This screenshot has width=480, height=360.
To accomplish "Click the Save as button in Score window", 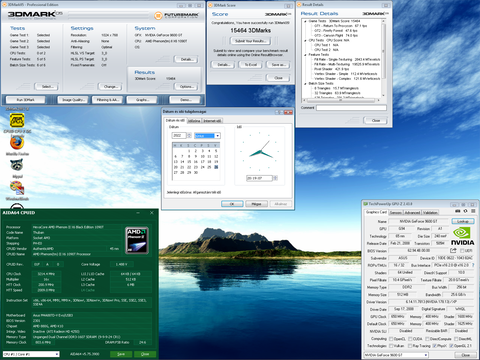I will click(278, 65).
